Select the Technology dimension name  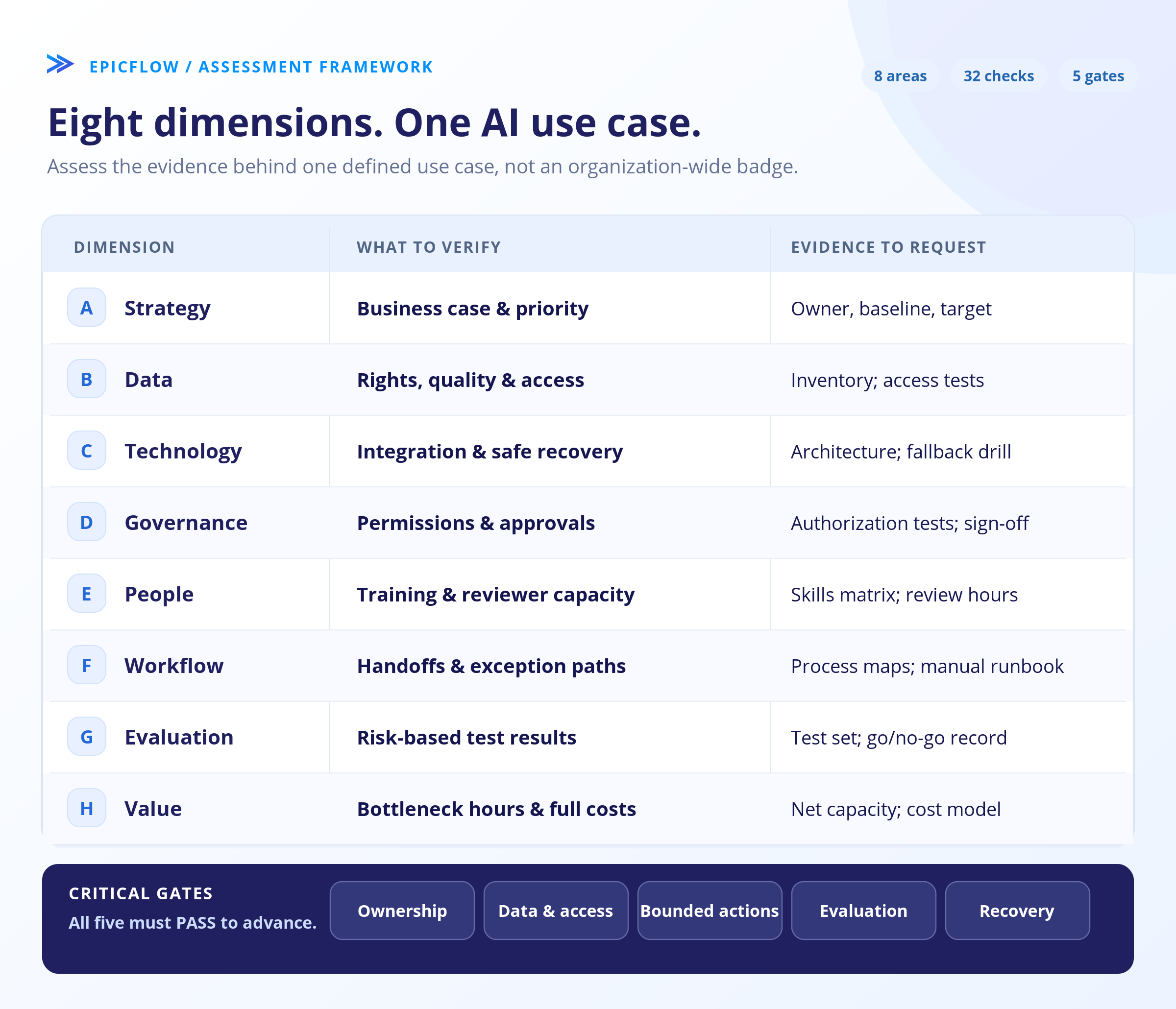point(183,451)
